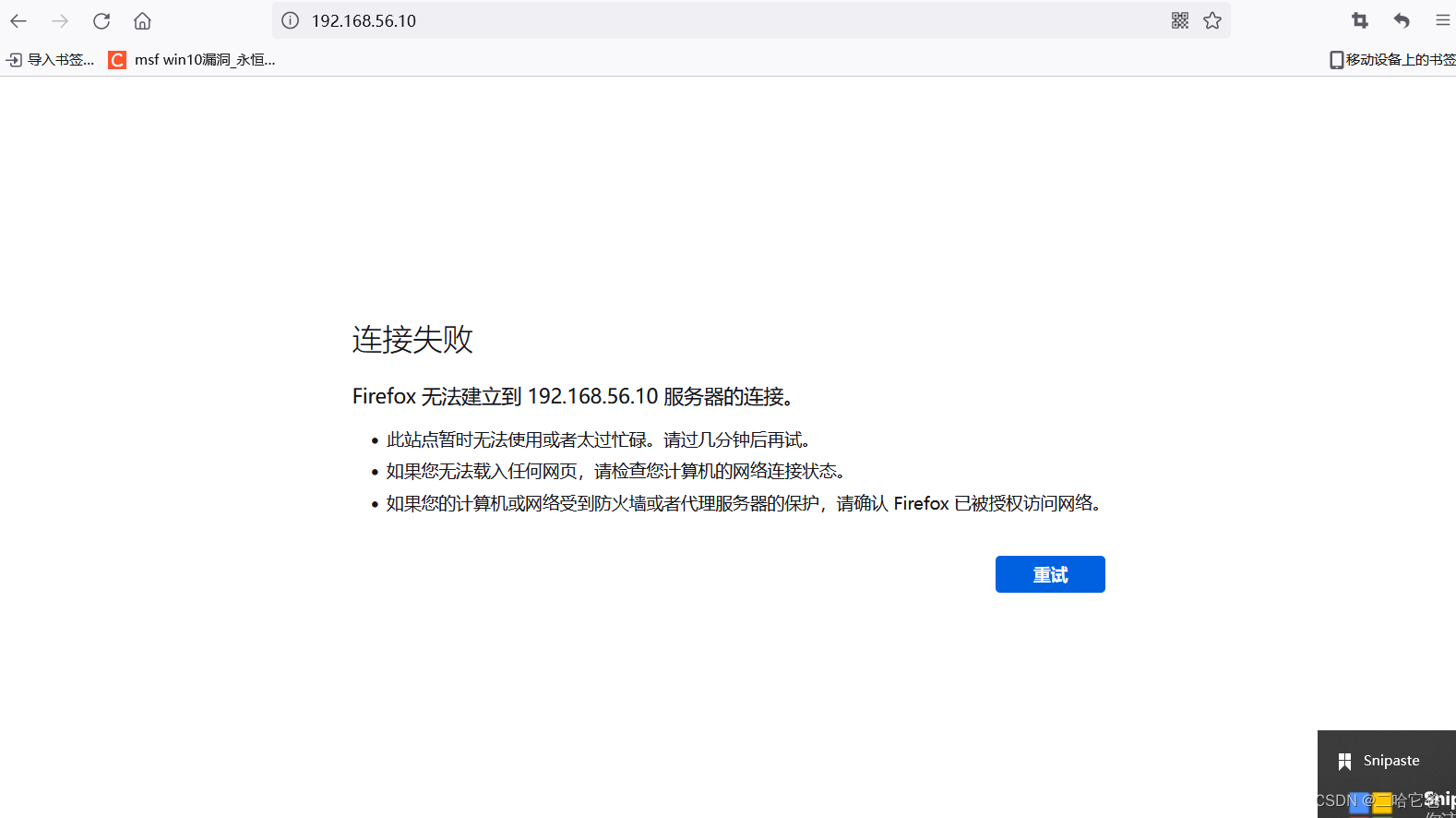Viewport: 1456px width, 818px height.
Task: Open the 导入书签 bookmark item
Action: click(x=51, y=60)
